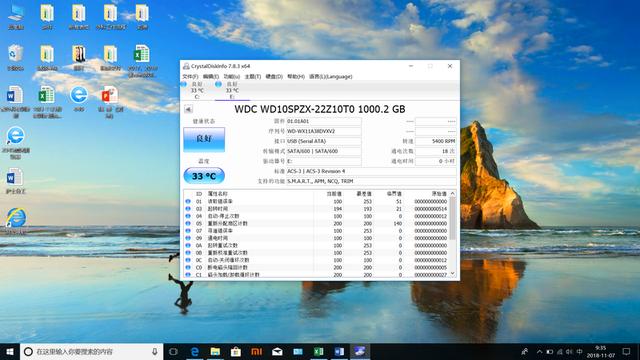Open 功能(u) menu
Viewport: 640px width, 360px height.
coord(231,76)
